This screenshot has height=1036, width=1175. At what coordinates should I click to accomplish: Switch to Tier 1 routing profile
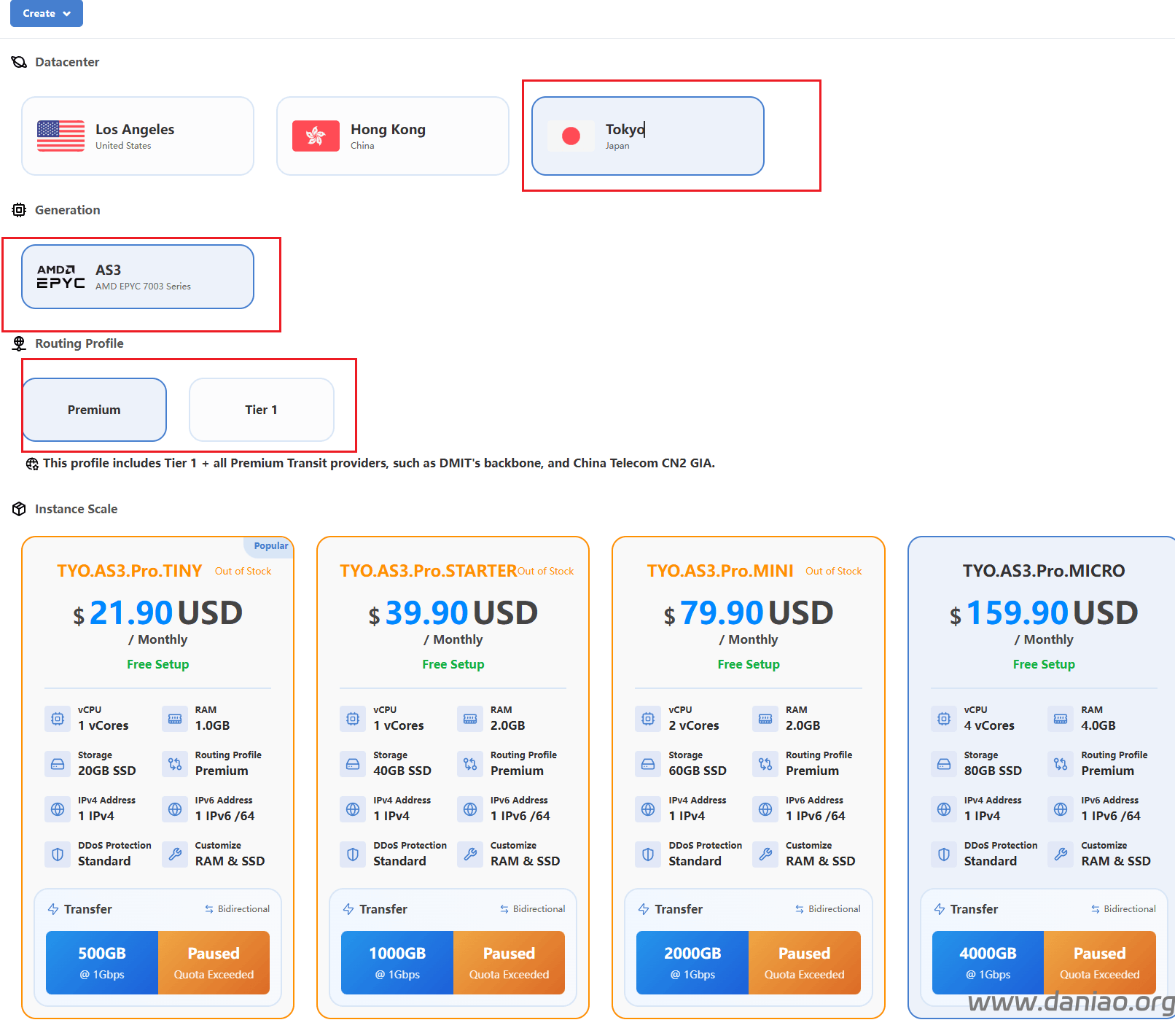tap(261, 410)
